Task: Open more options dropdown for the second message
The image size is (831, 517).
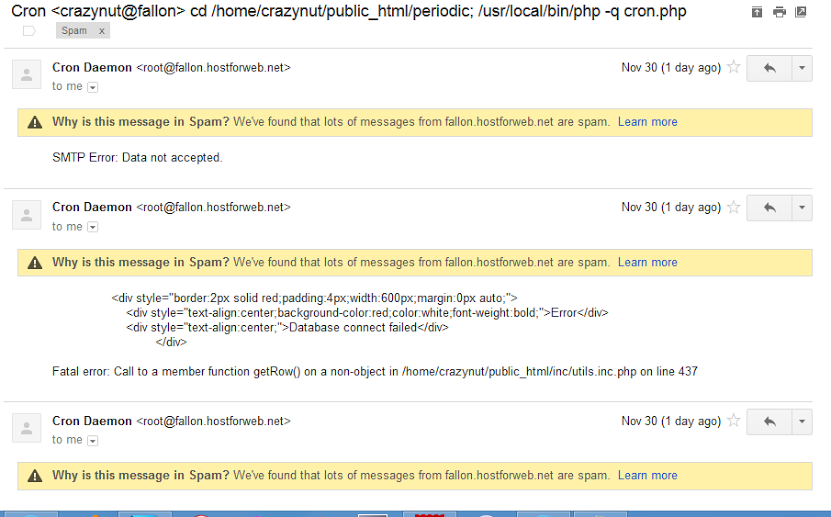Action: pyautogui.click(x=802, y=208)
